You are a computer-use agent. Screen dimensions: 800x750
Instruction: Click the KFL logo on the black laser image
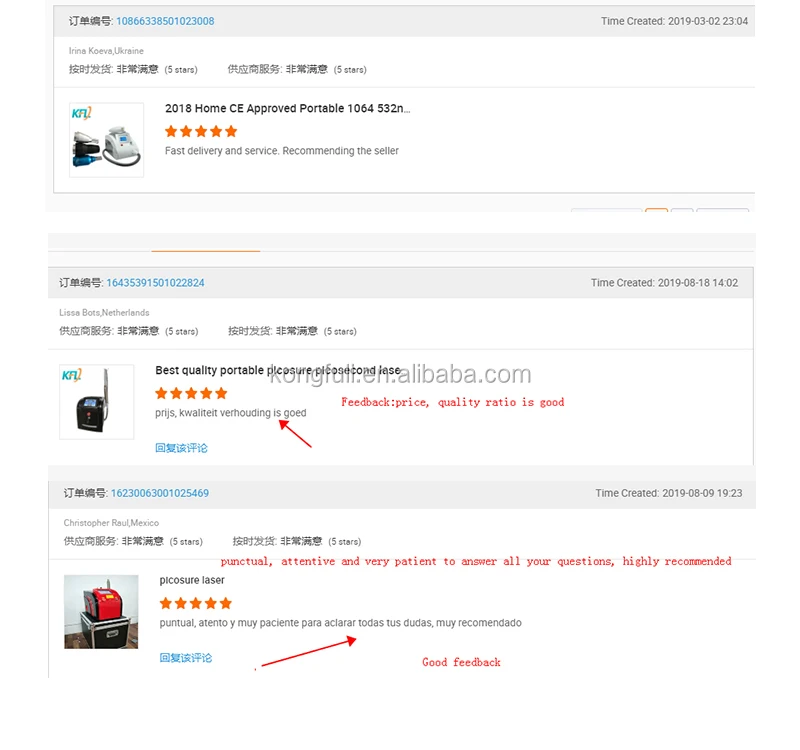pyautogui.click(x=71, y=376)
